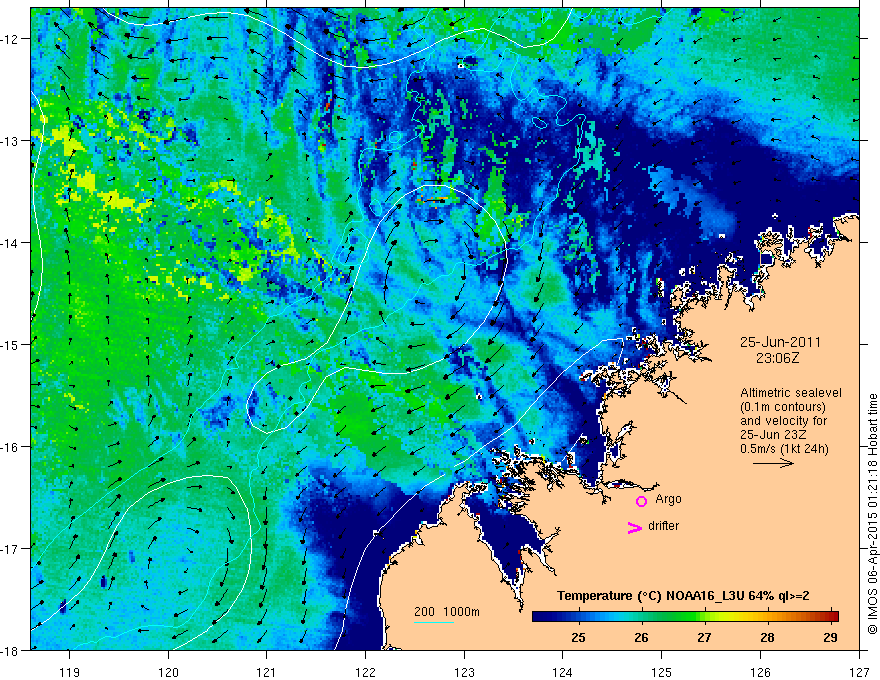Click the text '(0.1m contours)'
The image size is (880, 680).
point(783,407)
